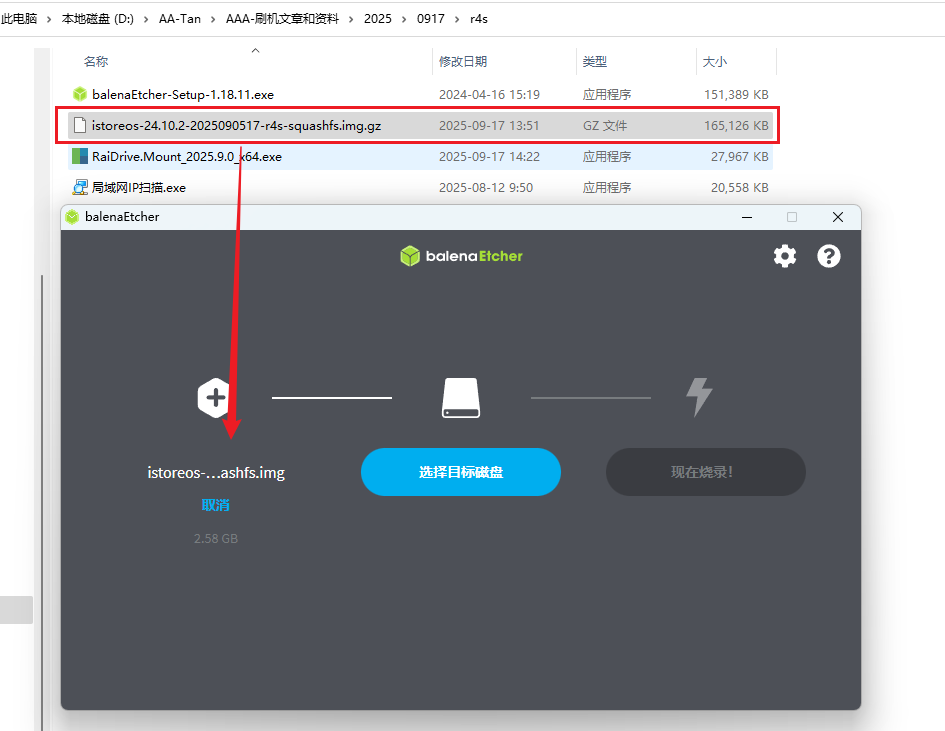This screenshot has width=945, height=731.
Task: Click the 2.58 GB image size label
Action: click(x=216, y=538)
